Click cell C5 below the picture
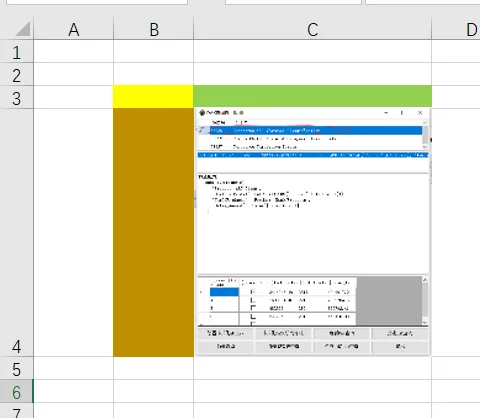480x418 pixels. [x=312, y=368]
